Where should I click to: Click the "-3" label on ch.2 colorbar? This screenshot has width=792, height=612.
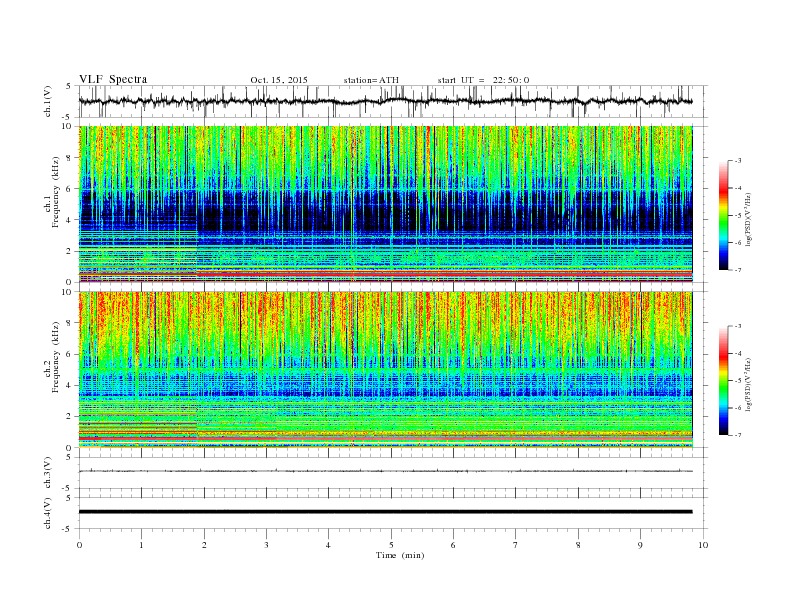coord(738,326)
